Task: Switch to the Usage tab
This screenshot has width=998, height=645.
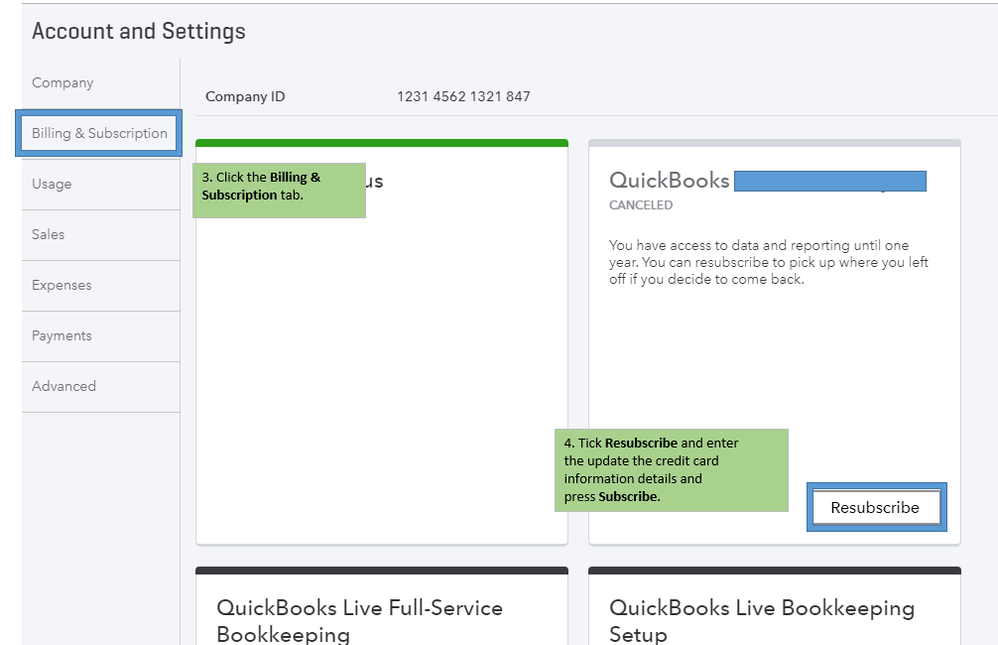Action: coord(51,184)
